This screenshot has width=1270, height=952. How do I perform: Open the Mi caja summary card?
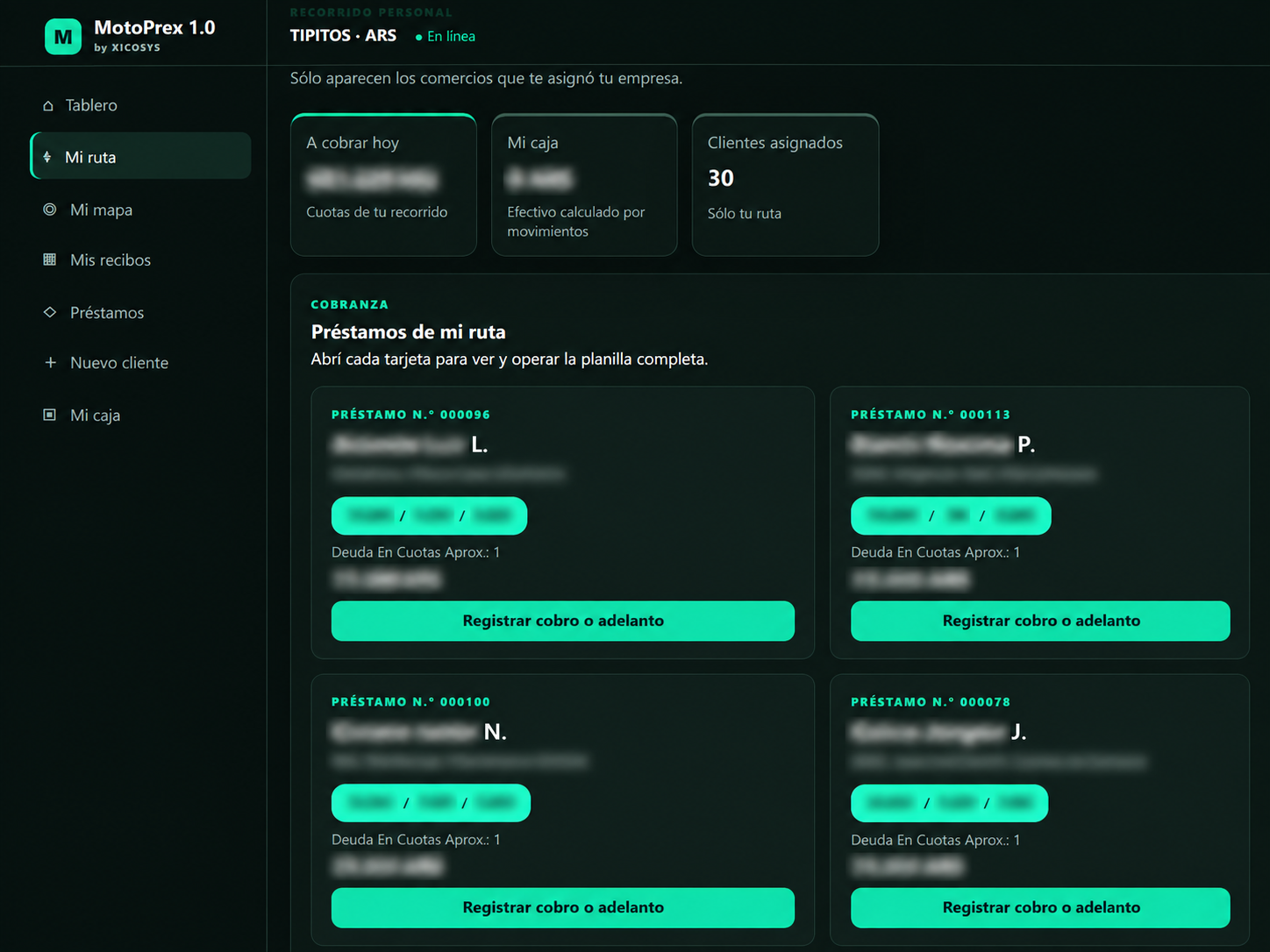point(584,185)
